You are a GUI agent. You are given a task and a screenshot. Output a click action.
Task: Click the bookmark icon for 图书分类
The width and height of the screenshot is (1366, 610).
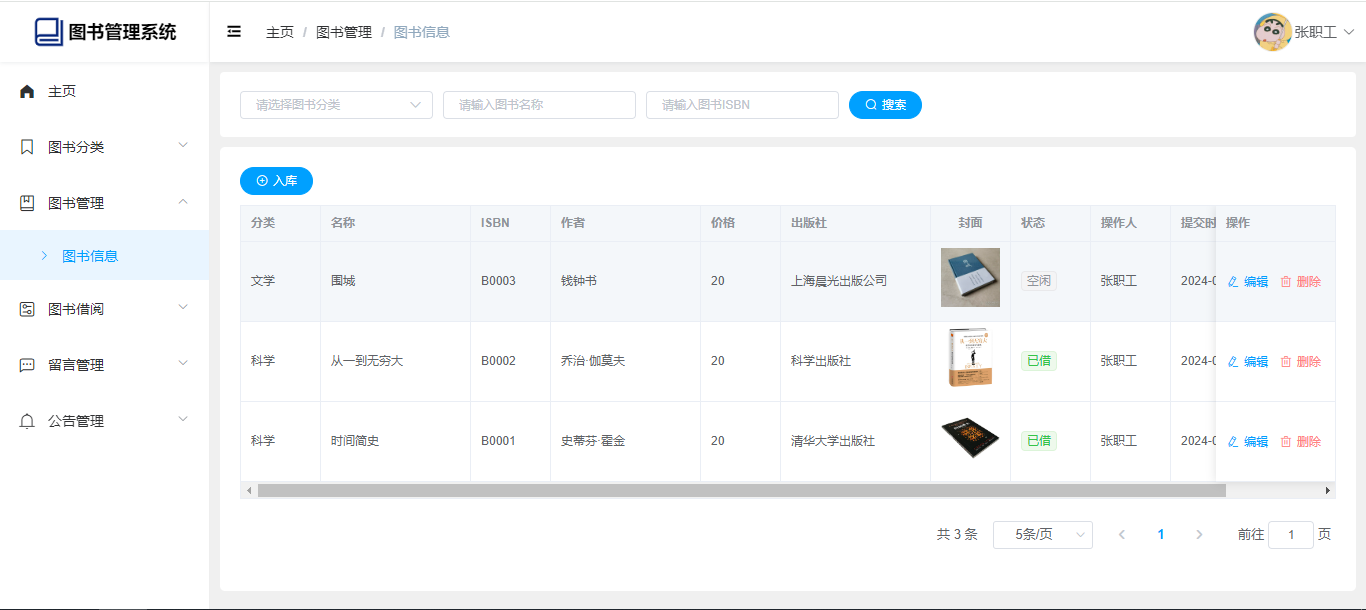pos(27,147)
